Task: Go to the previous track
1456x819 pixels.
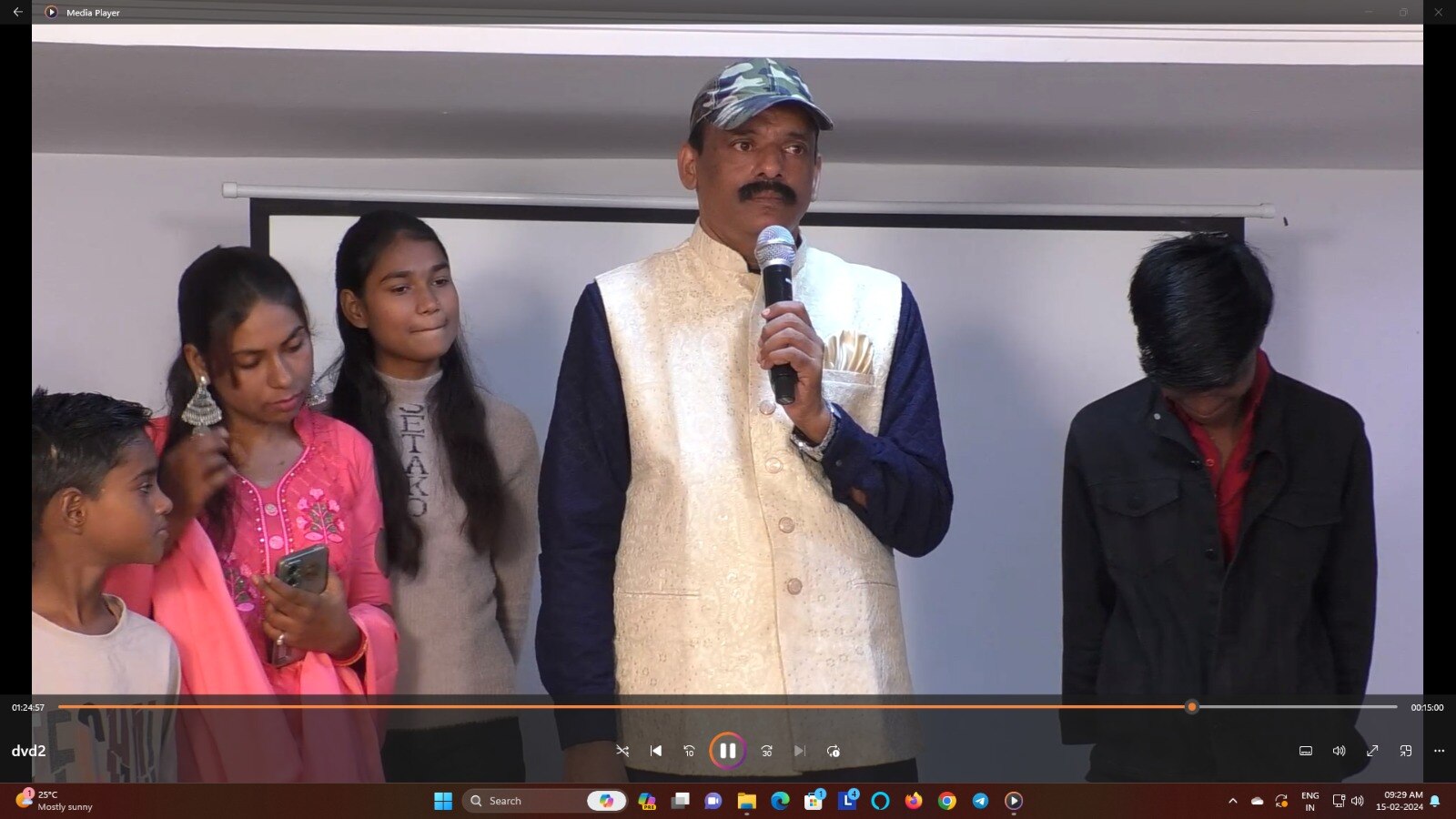Action: click(656, 751)
